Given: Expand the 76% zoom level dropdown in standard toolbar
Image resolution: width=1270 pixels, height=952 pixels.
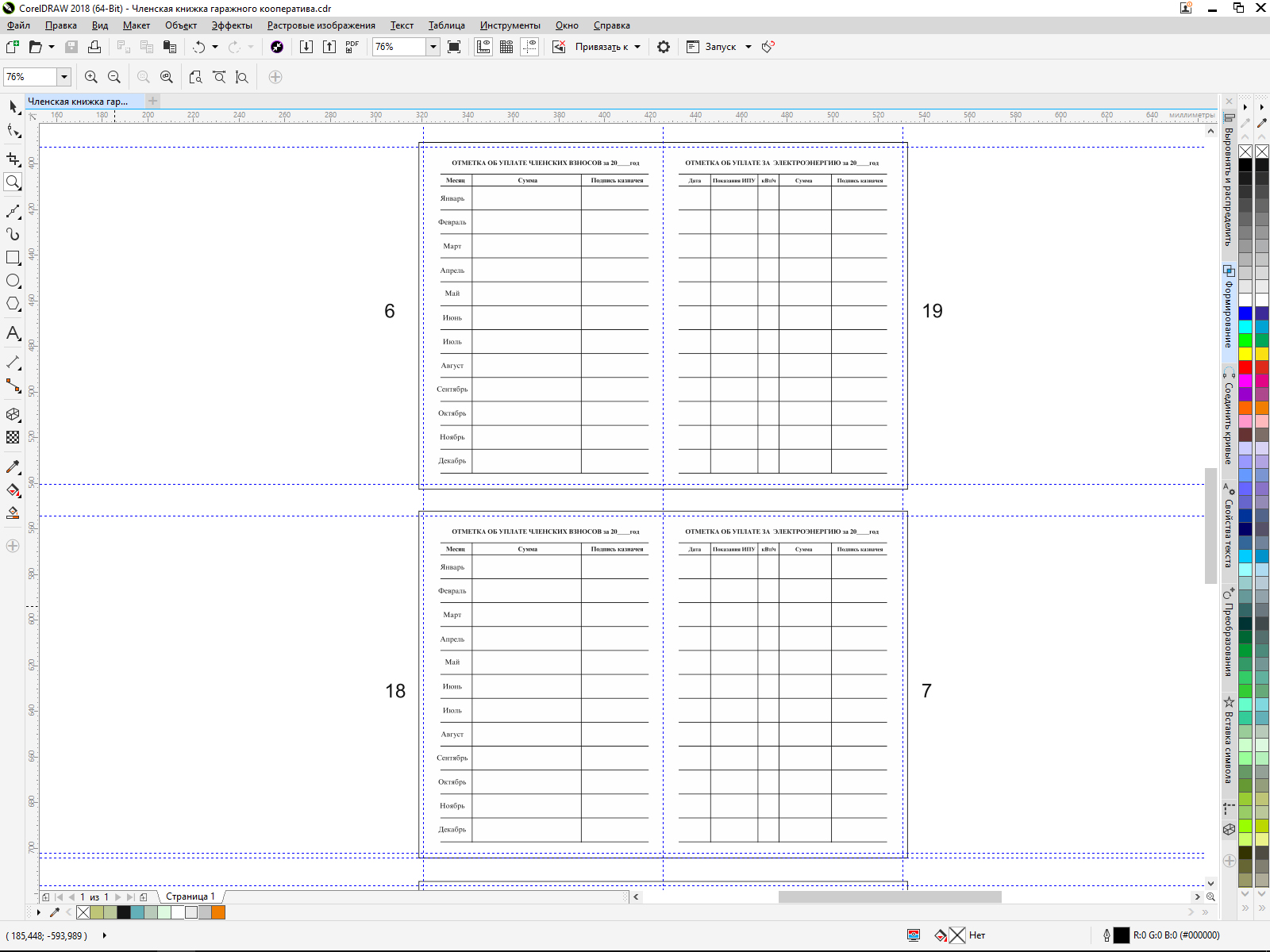Looking at the screenshot, I should point(433,47).
